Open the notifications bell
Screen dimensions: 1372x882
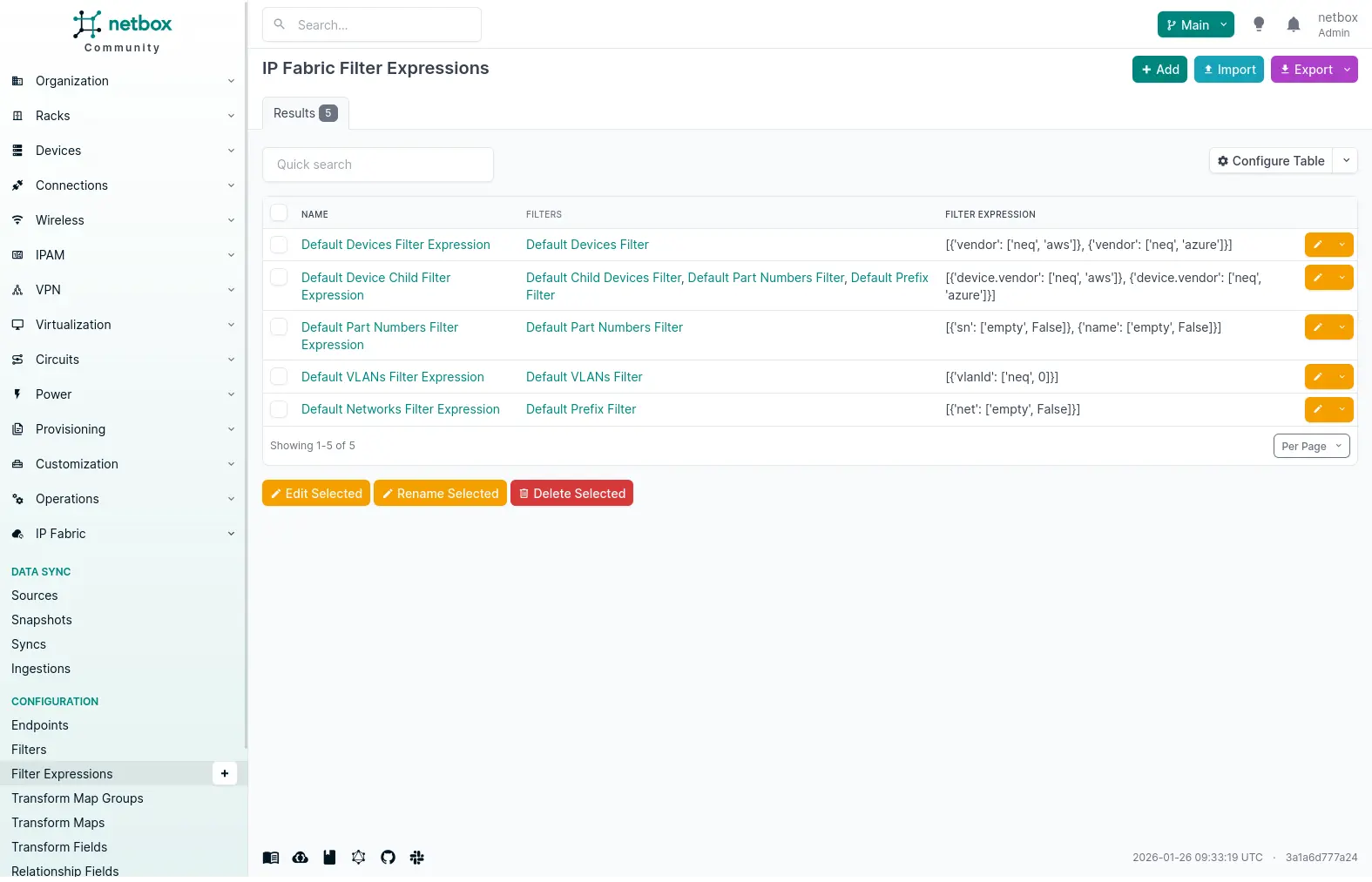tap(1294, 24)
